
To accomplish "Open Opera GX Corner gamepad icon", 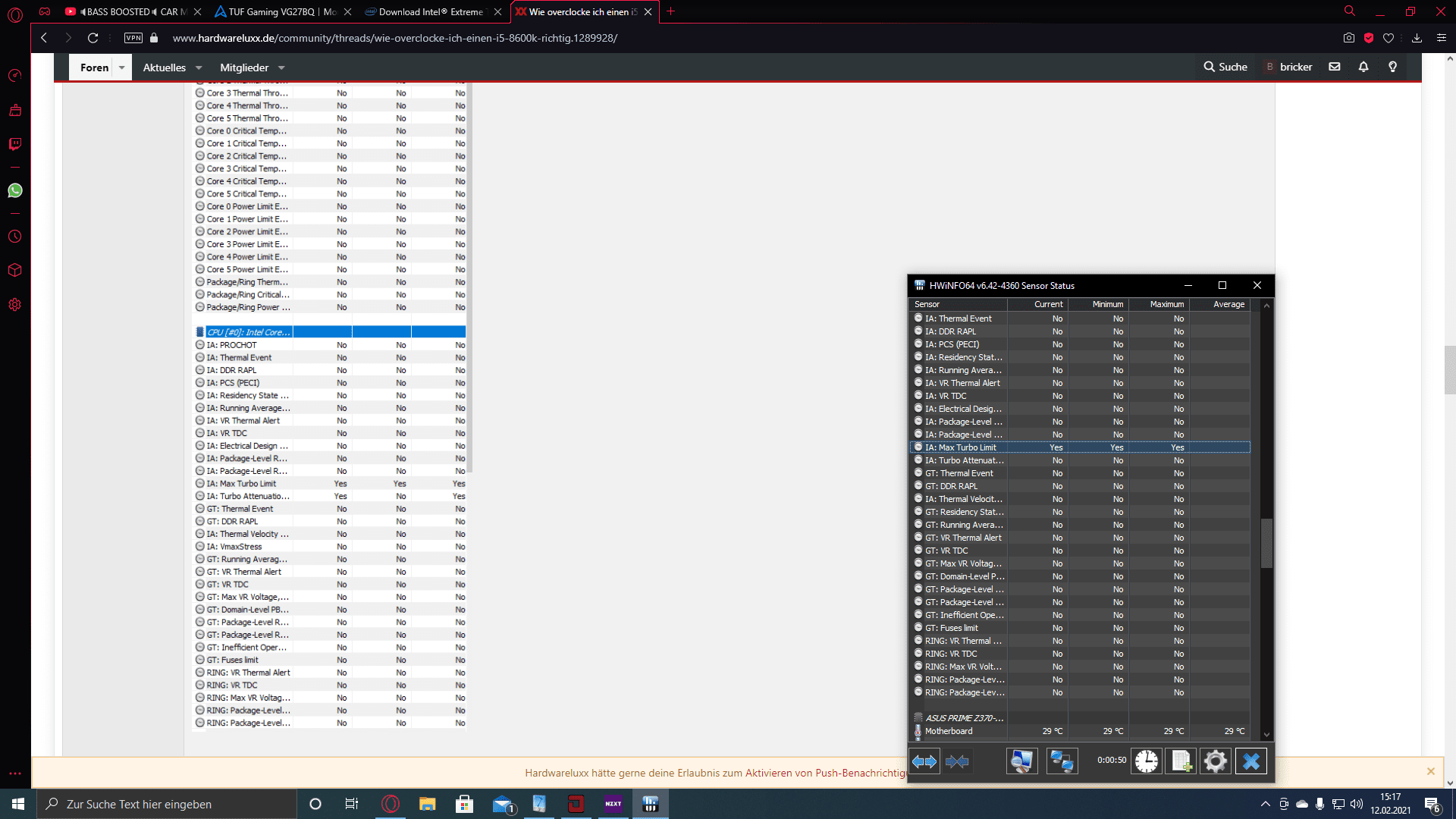I will pyautogui.click(x=45, y=11).
